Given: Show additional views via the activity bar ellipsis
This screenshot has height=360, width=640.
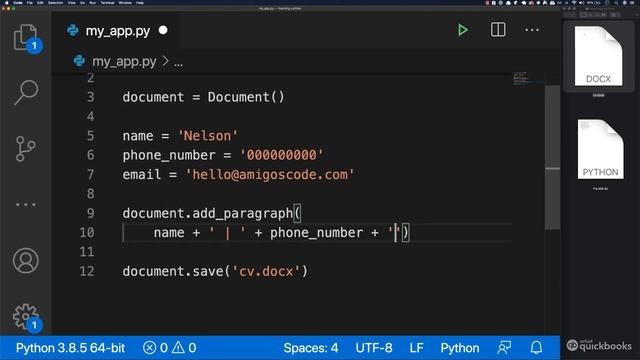Looking at the screenshot, I should pyautogui.click(x=26, y=204).
